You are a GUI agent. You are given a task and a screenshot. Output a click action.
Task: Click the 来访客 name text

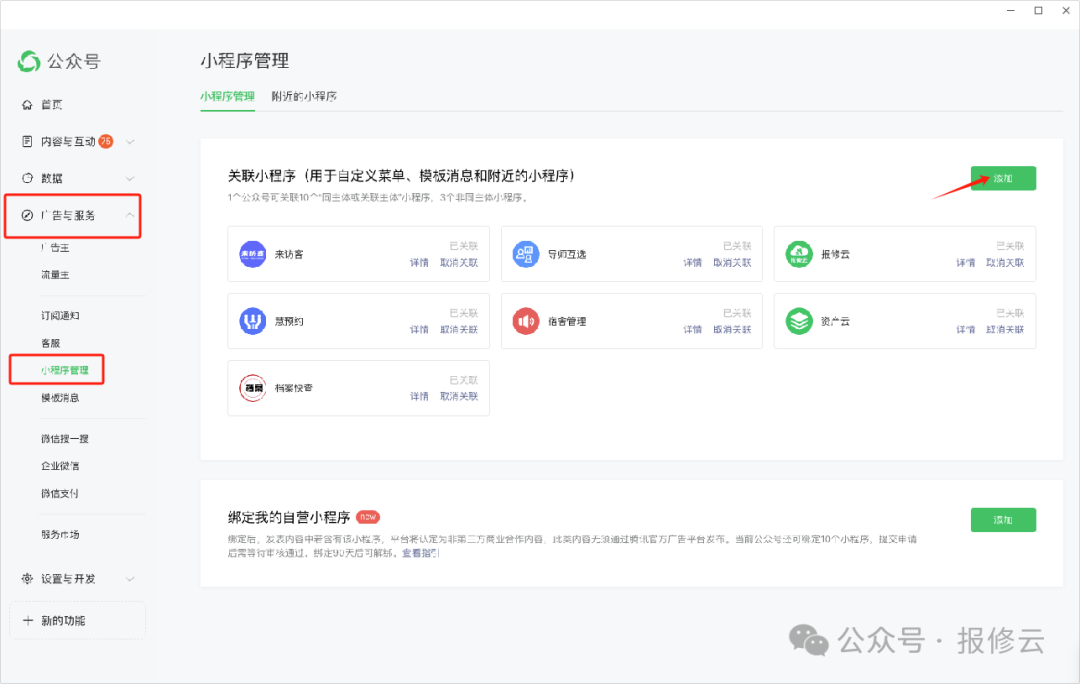click(x=289, y=254)
